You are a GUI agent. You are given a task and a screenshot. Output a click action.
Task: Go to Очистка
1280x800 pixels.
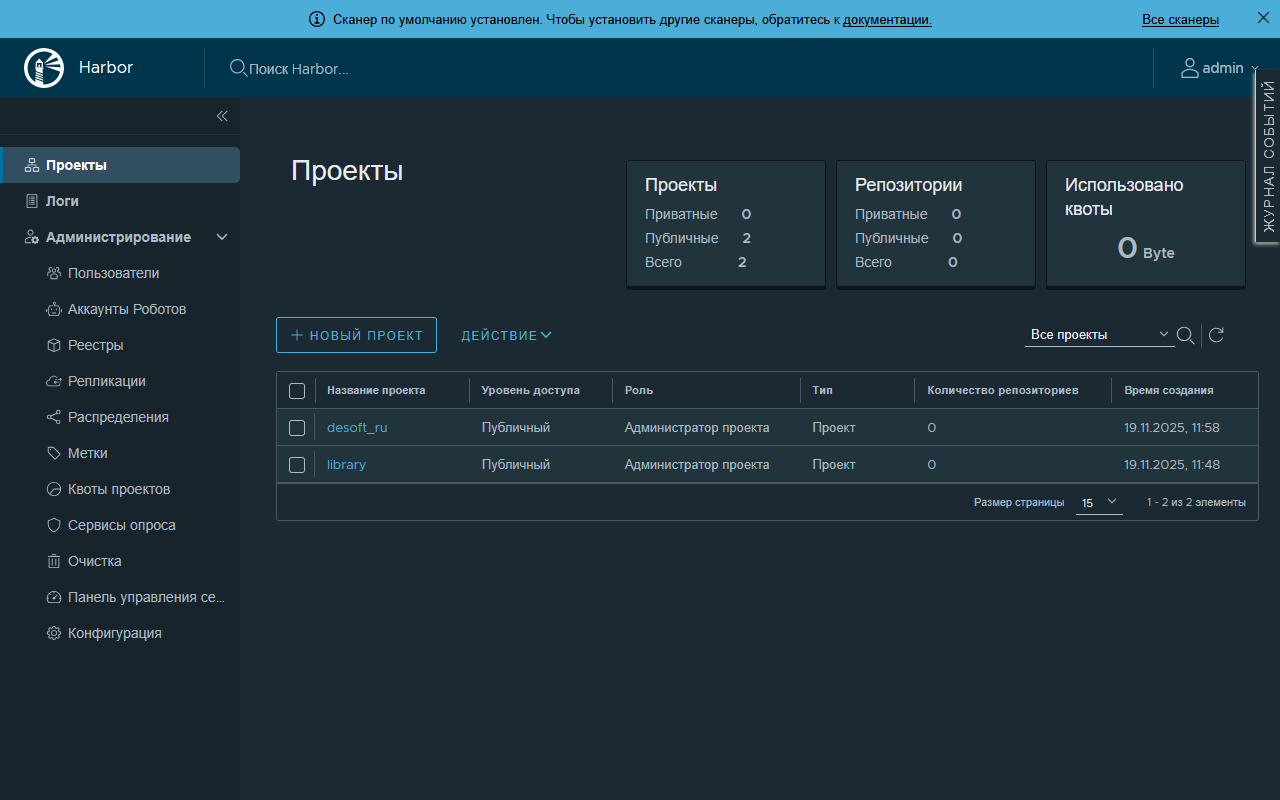point(95,561)
